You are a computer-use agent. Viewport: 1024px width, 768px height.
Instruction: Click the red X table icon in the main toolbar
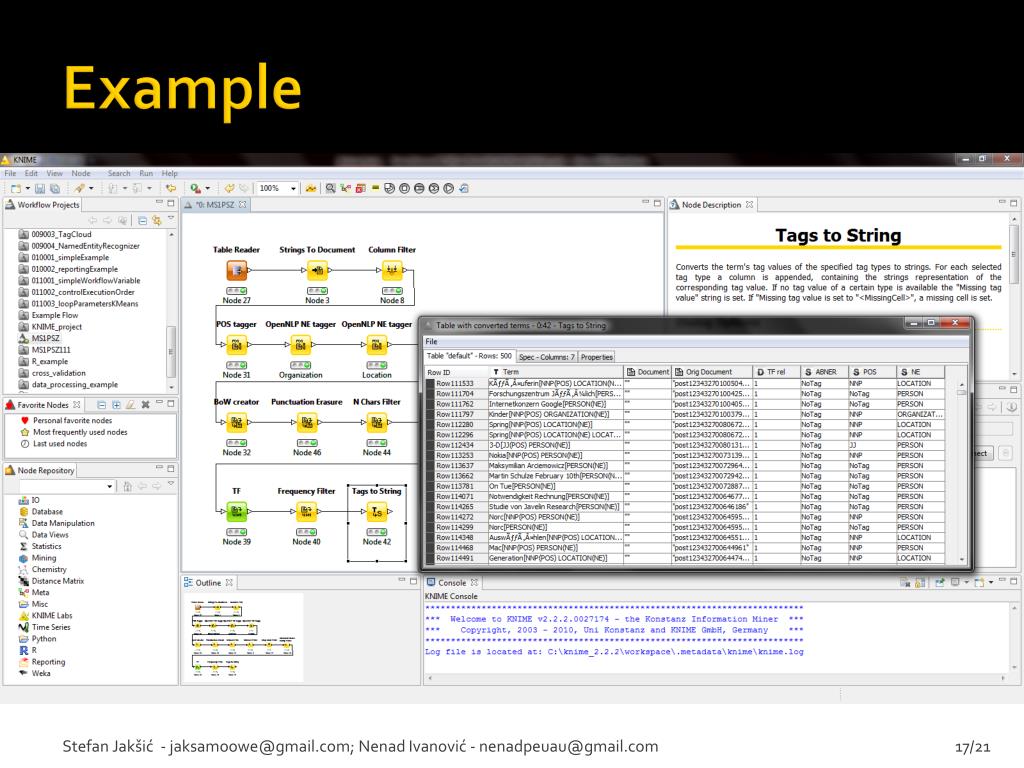click(360, 188)
